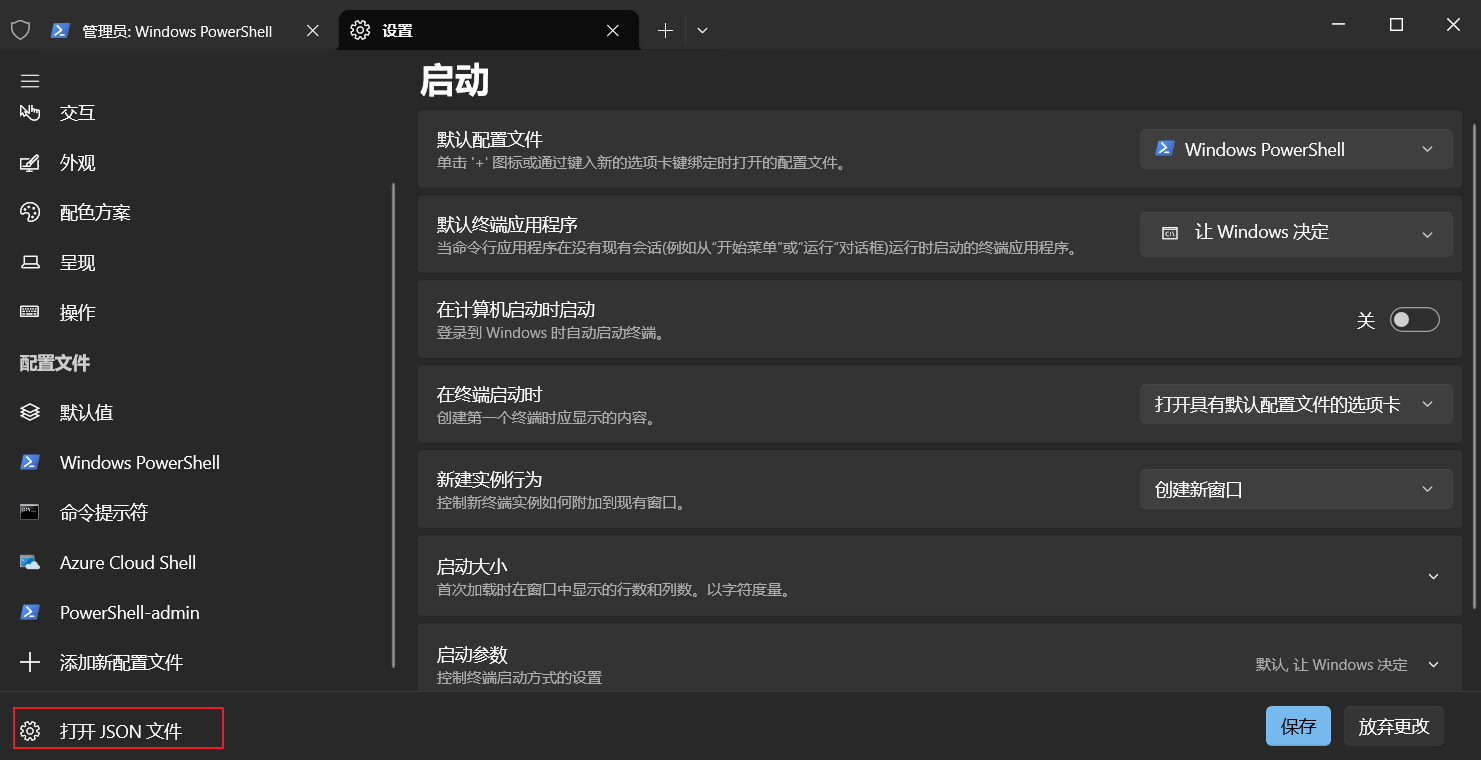Click the plus icon beside 添加新配置文件

click(x=30, y=662)
